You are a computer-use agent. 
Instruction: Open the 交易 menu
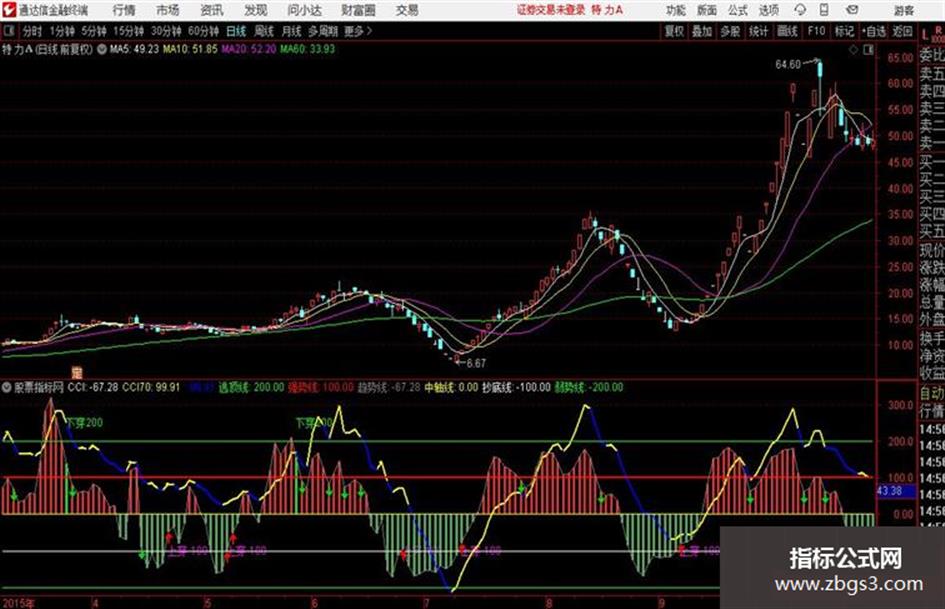(407, 10)
